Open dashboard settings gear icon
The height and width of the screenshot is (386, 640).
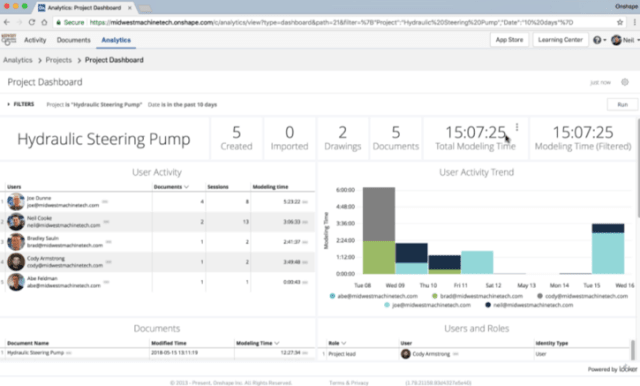point(624,82)
